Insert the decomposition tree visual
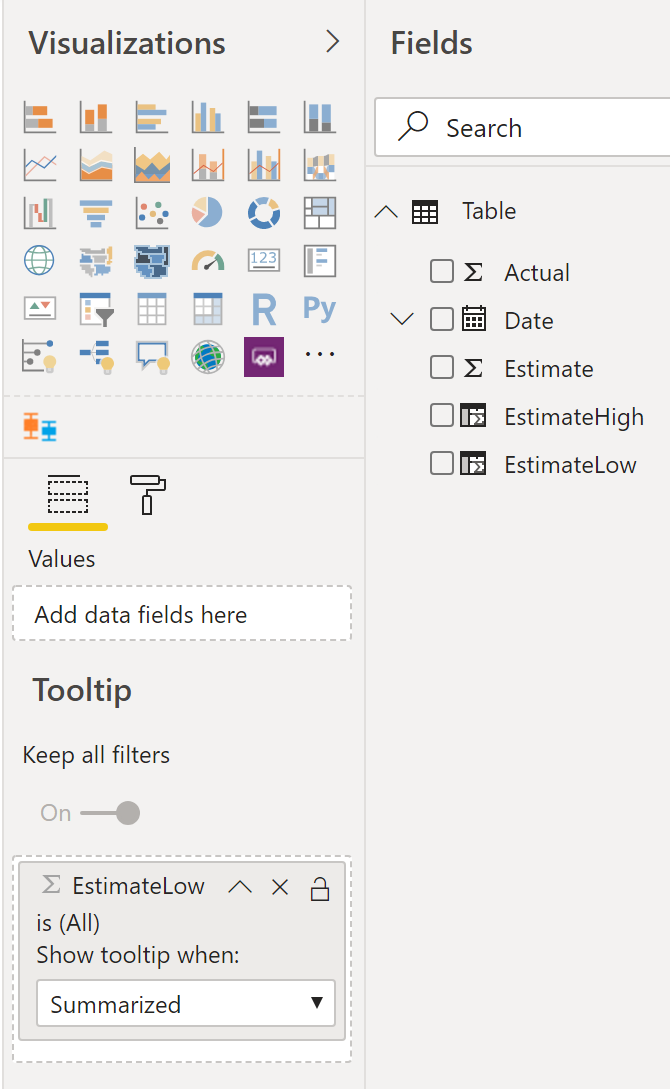The width and height of the screenshot is (670, 1089). tap(96, 356)
